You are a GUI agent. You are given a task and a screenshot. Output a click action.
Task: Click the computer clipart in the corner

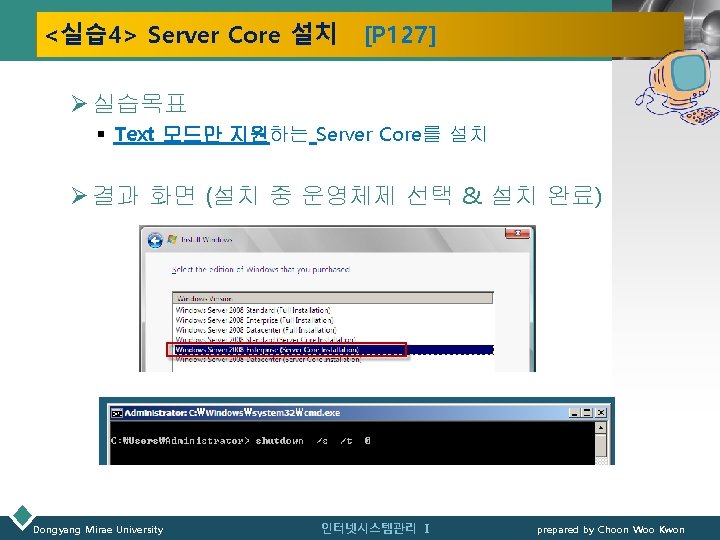676,87
